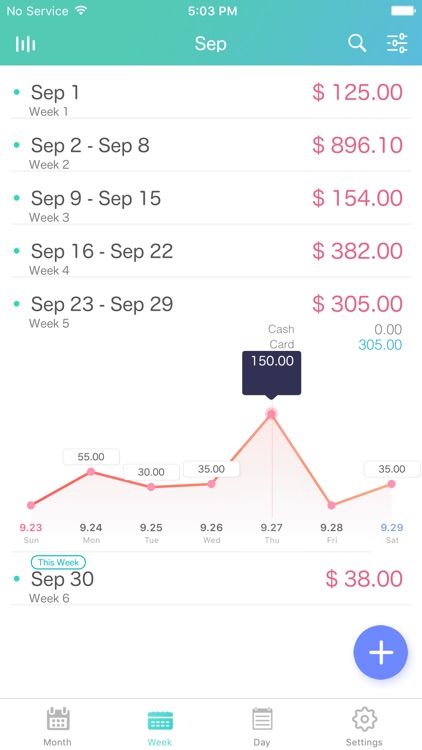Viewport: 422px width, 750px height.
Task: Tap the blue plus add button
Action: pos(380,652)
